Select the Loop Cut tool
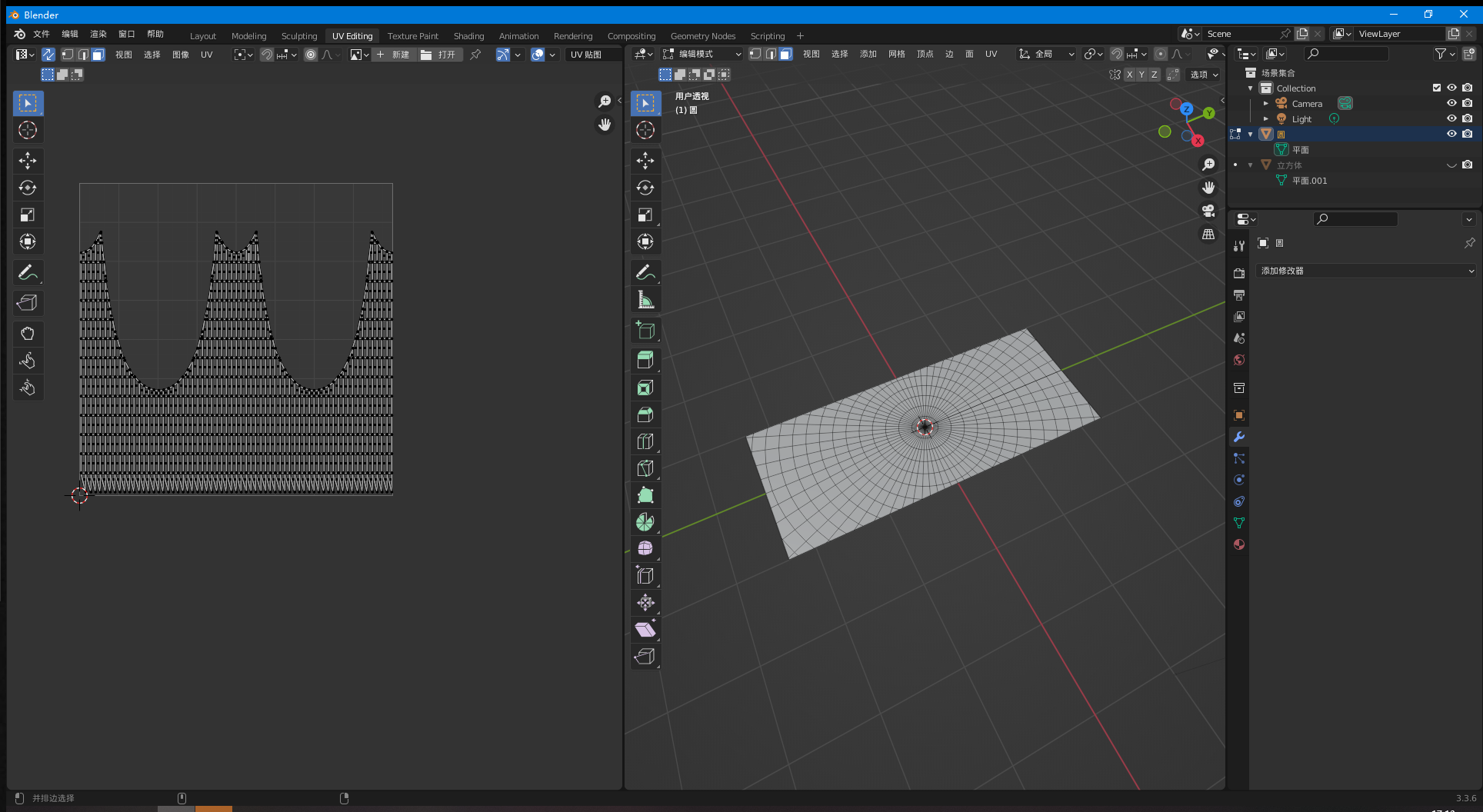This screenshot has width=1483, height=812. click(645, 441)
